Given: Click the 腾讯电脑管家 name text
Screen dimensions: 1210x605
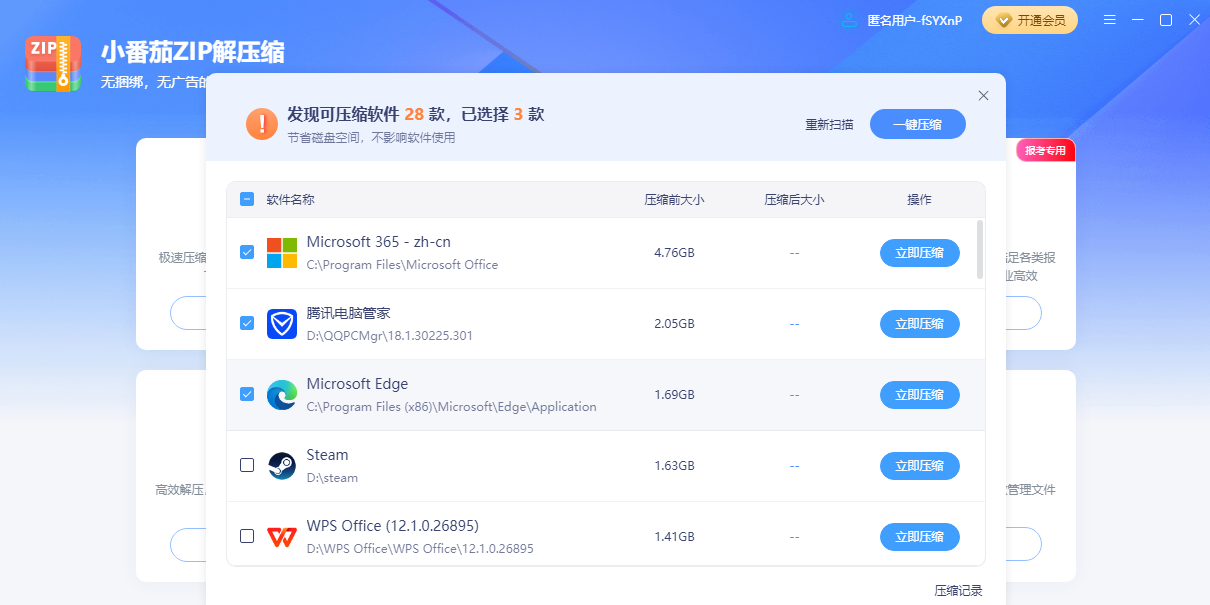Looking at the screenshot, I should tap(348, 313).
